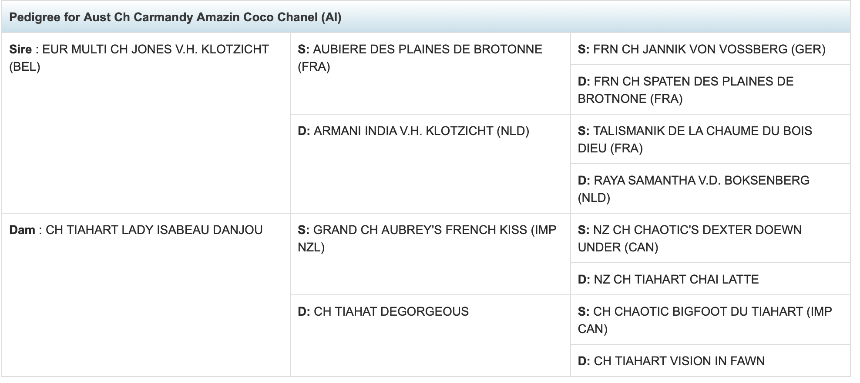
Task: Open GRAND CH AUBREY'S FRENCH KISS entry
Action: pyautogui.click(x=427, y=238)
